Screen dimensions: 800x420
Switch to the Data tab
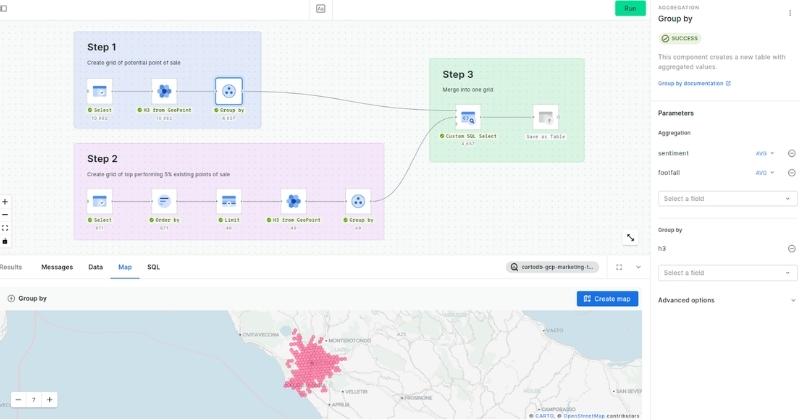coord(95,267)
